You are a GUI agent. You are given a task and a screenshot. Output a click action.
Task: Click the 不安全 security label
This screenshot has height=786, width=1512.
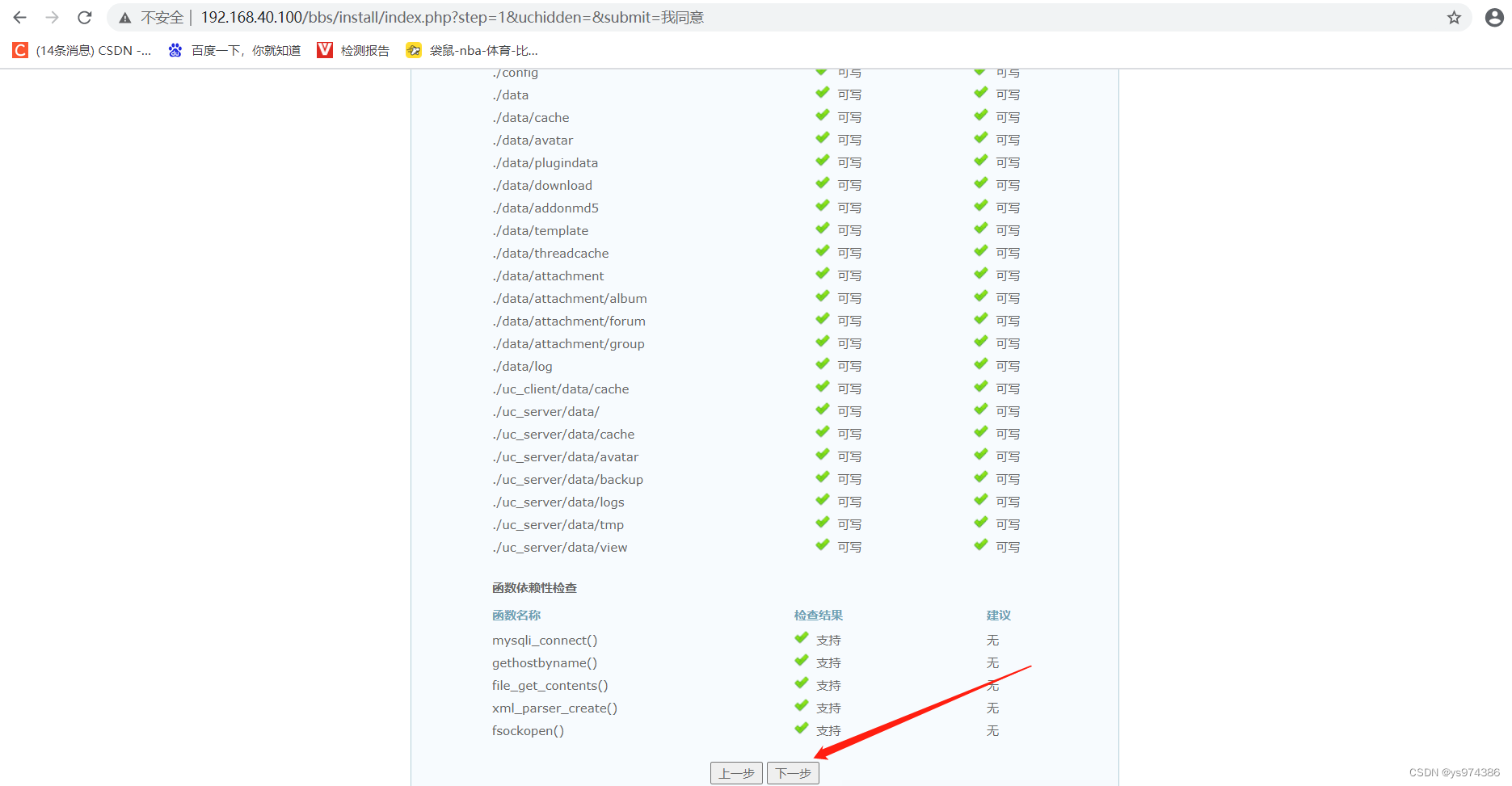click(162, 17)
